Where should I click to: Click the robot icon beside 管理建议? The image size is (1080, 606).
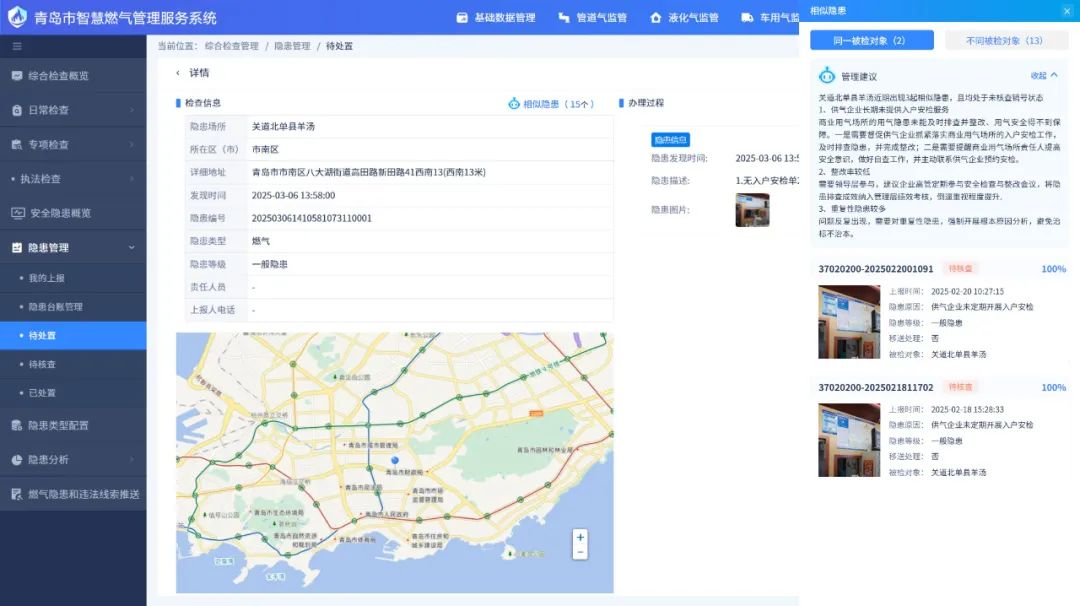(827, 76)
